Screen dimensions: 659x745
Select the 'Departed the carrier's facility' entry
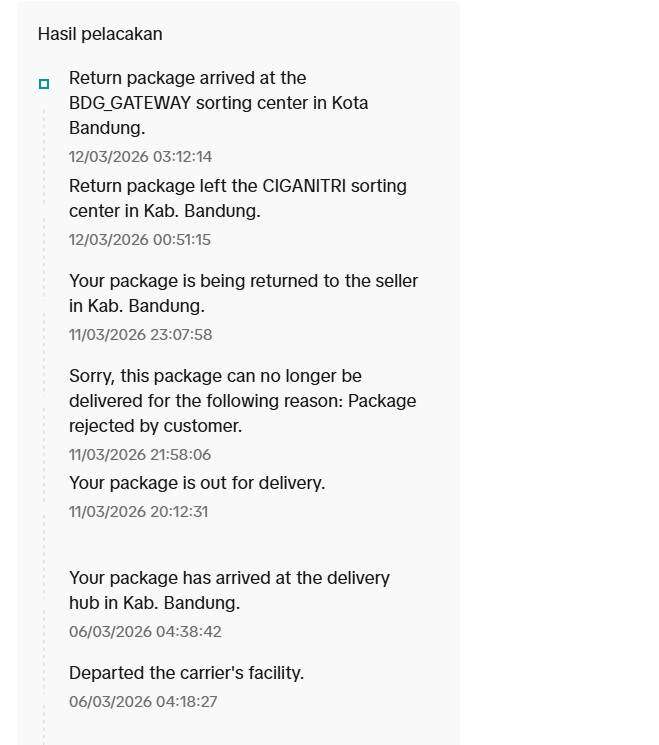(186, 673)
